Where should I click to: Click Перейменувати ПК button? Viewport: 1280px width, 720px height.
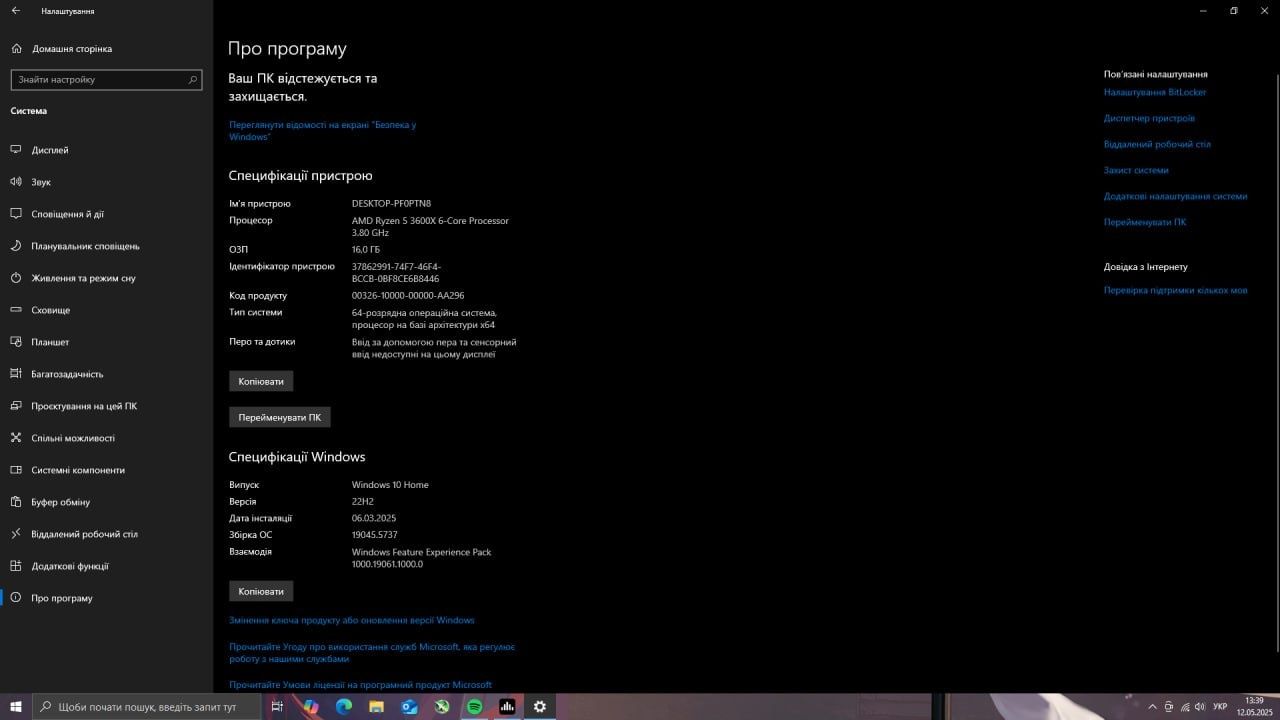(280, 417)
